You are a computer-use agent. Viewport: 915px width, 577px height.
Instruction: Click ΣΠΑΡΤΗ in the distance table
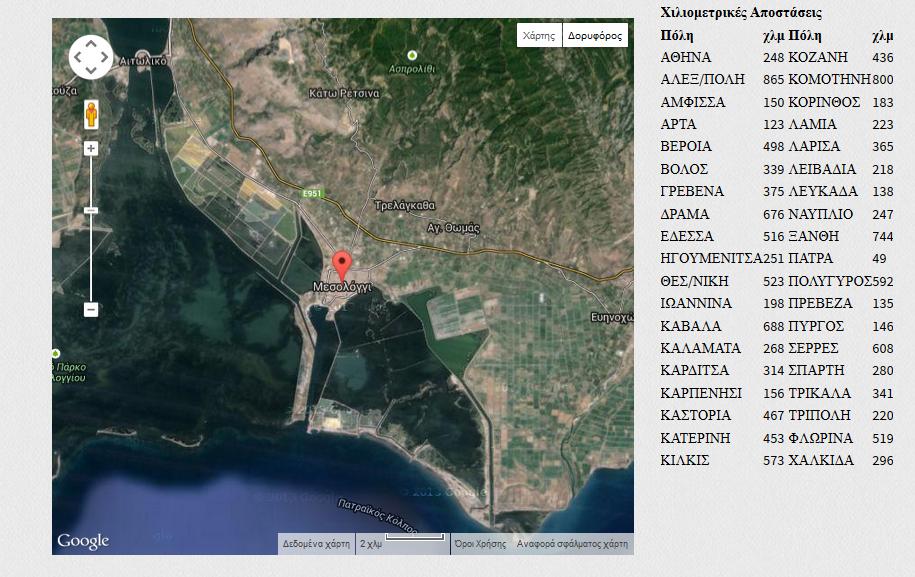point(816,370)
